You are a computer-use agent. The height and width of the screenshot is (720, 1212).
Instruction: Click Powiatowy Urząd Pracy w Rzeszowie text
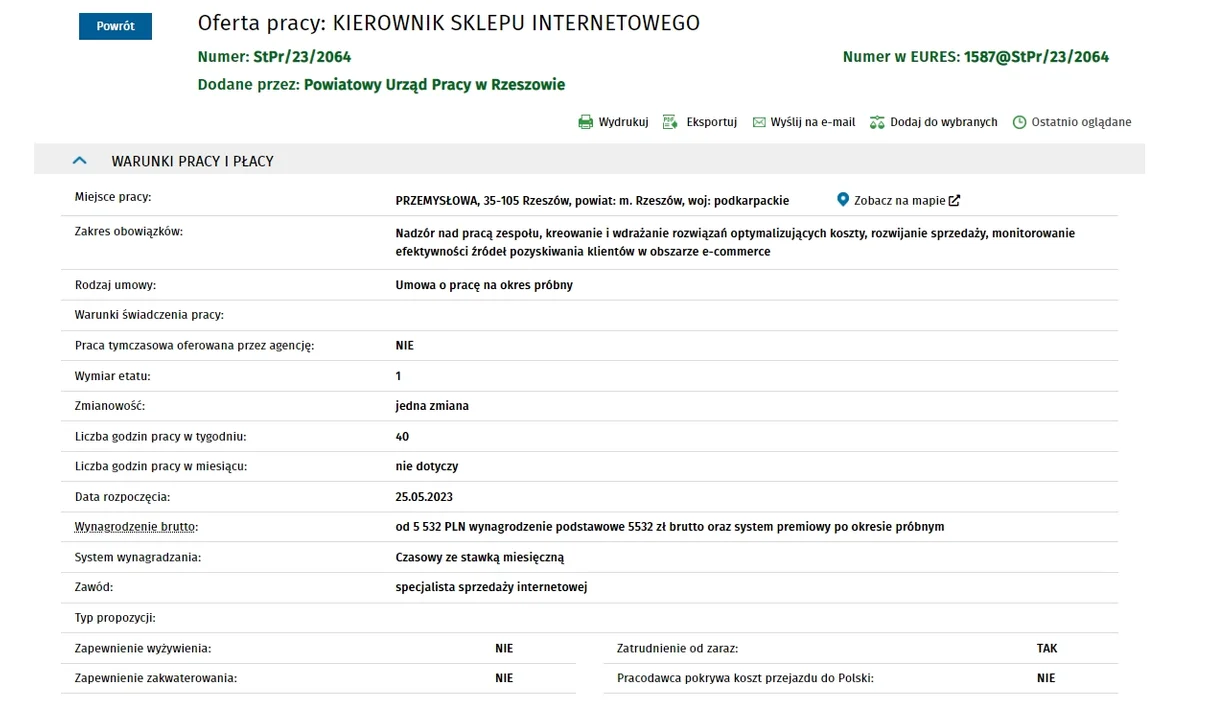434,85
